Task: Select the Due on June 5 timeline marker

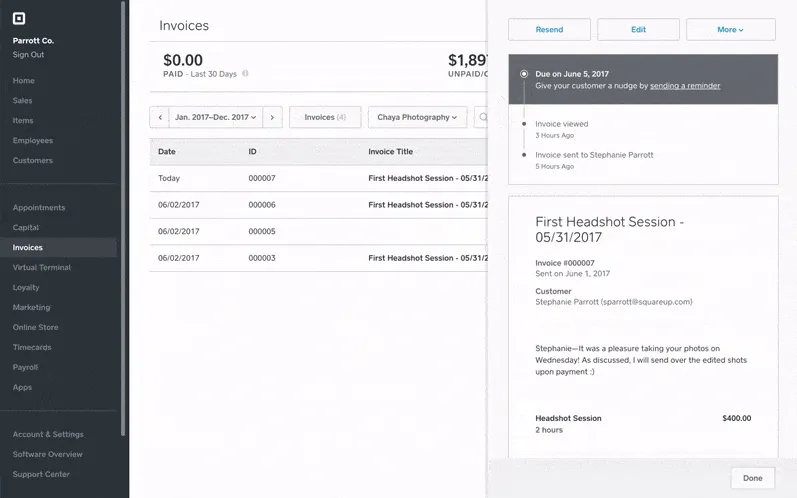Action: point(524,74)
